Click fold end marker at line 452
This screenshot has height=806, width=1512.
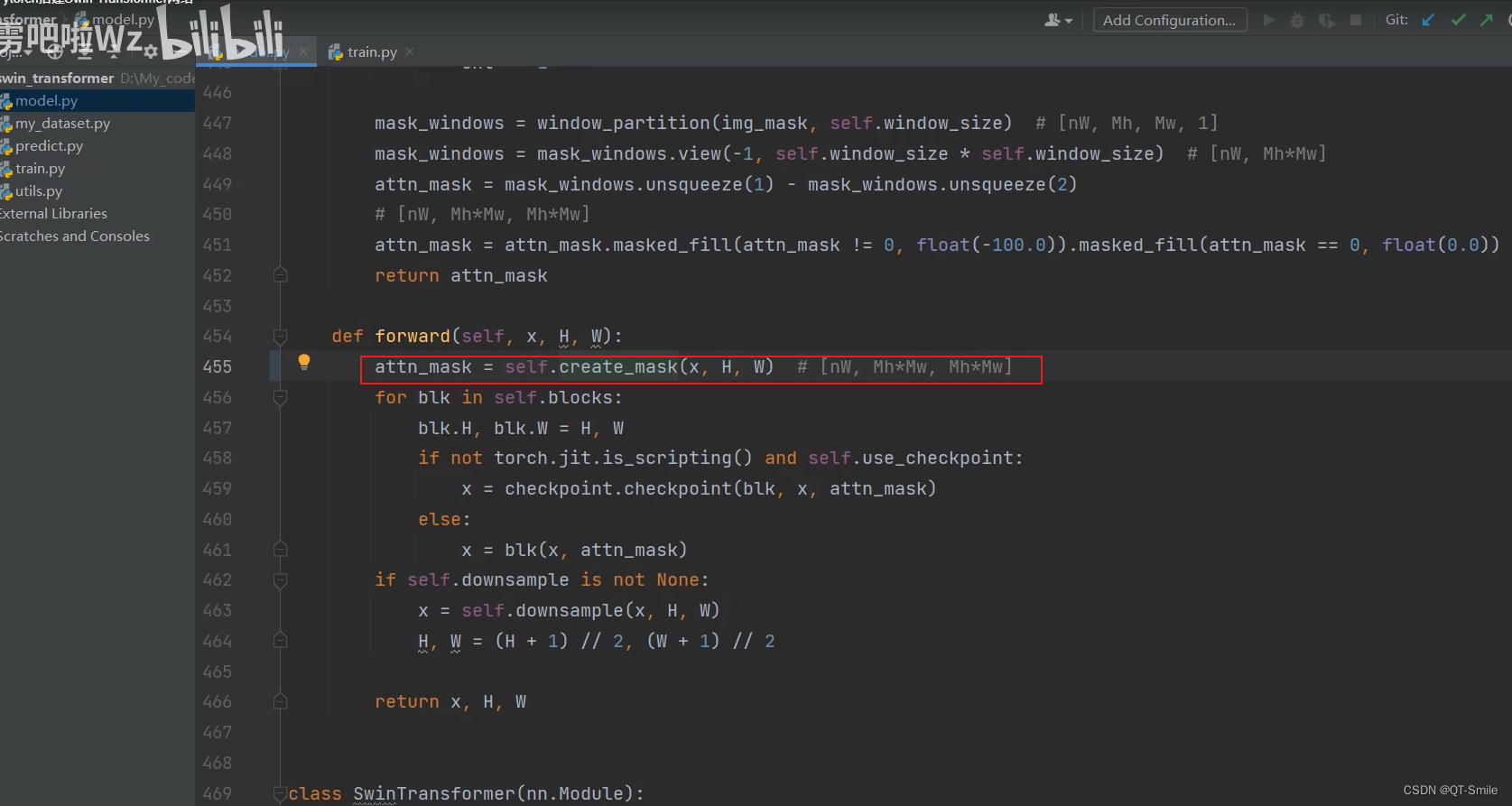click(x=281, y=274)
